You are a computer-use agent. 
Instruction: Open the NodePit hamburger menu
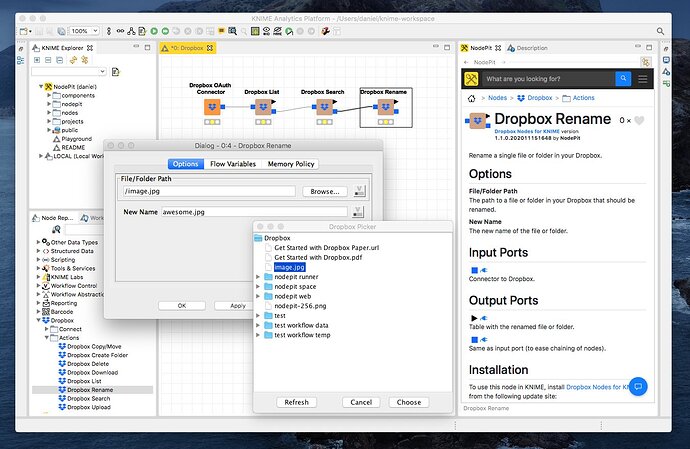pyautogui.click(x=642, y=79)
